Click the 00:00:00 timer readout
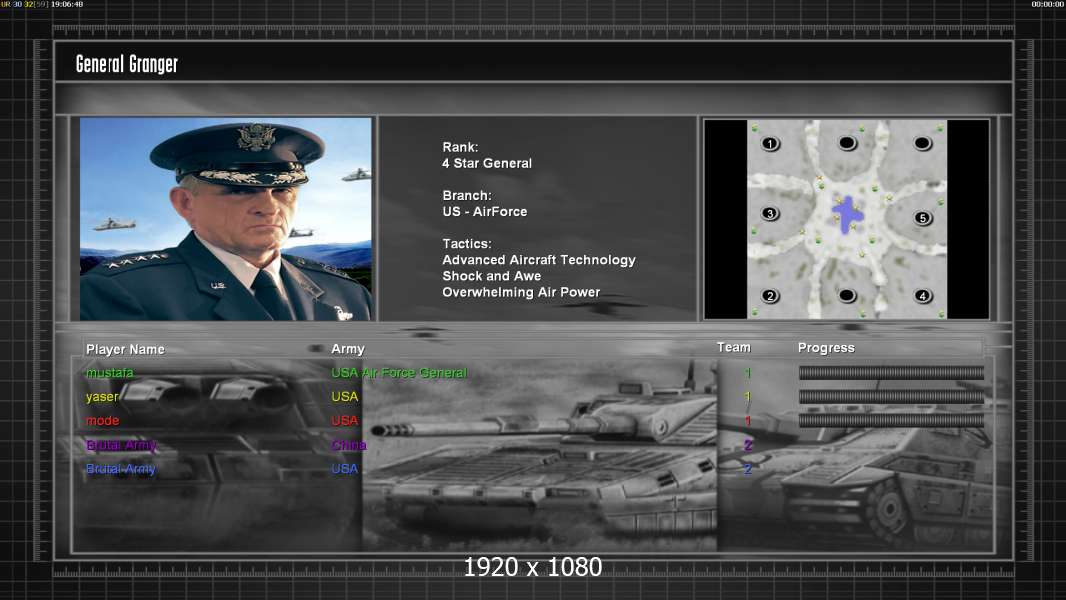Screen dimensions: 1066x600 [x=1048, y=4]
